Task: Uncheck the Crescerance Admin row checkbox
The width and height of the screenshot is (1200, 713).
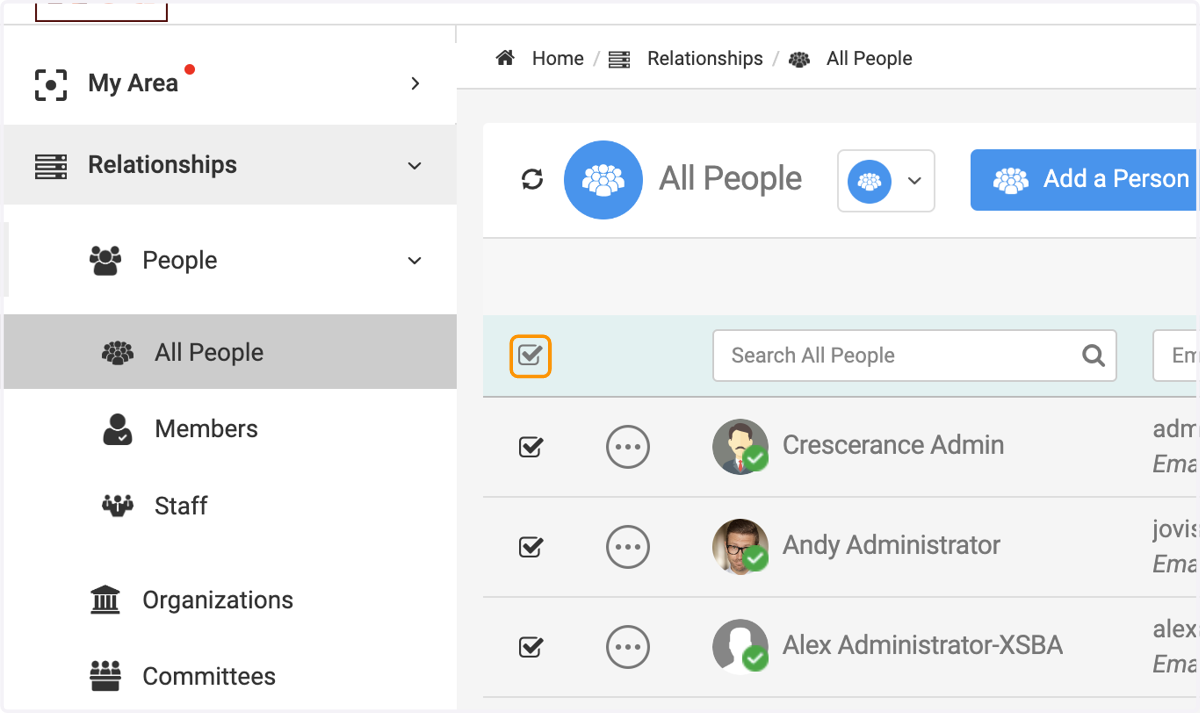Action: (x=531, y=447)
